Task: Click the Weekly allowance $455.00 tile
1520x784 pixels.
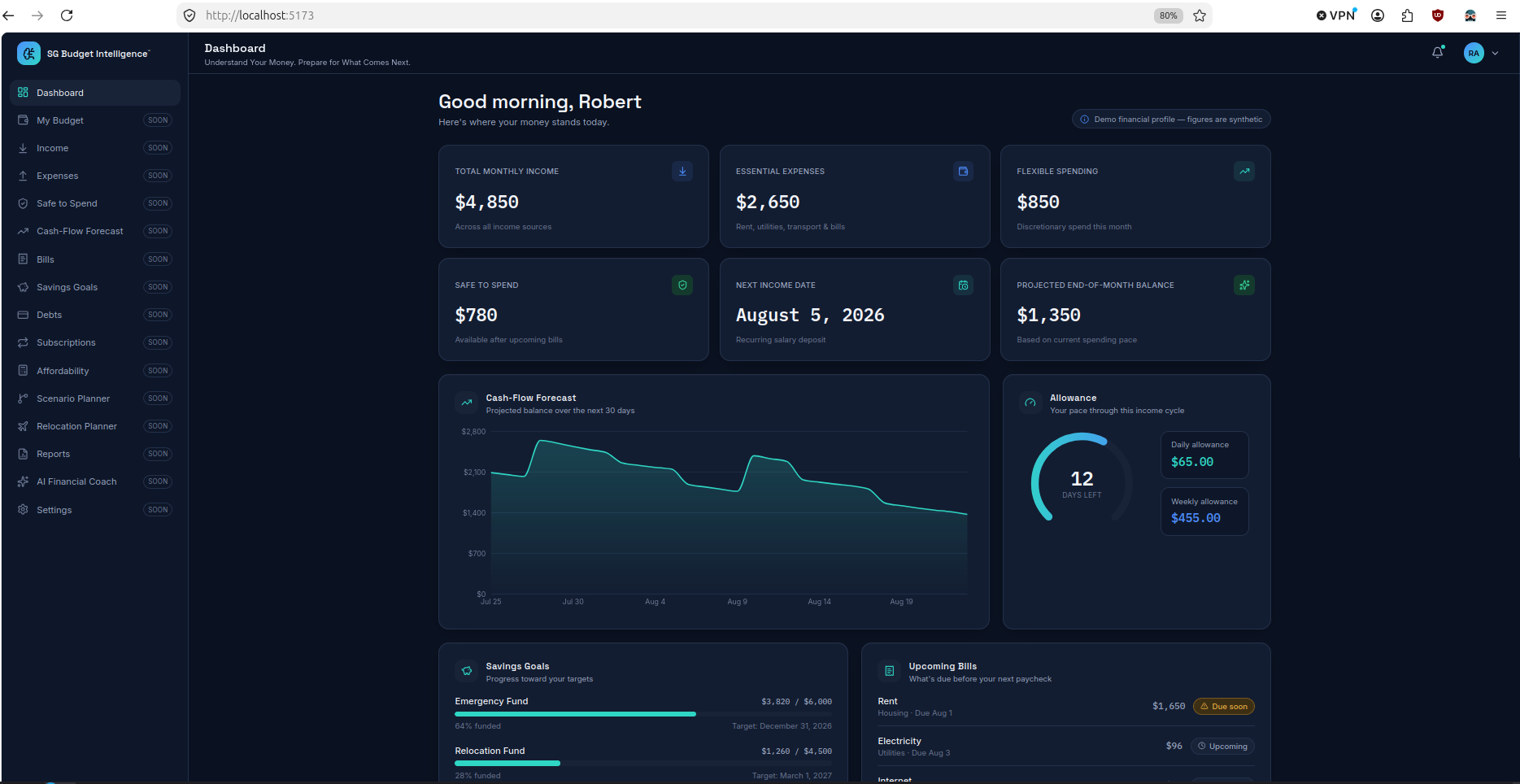Action: point(1204,512)
